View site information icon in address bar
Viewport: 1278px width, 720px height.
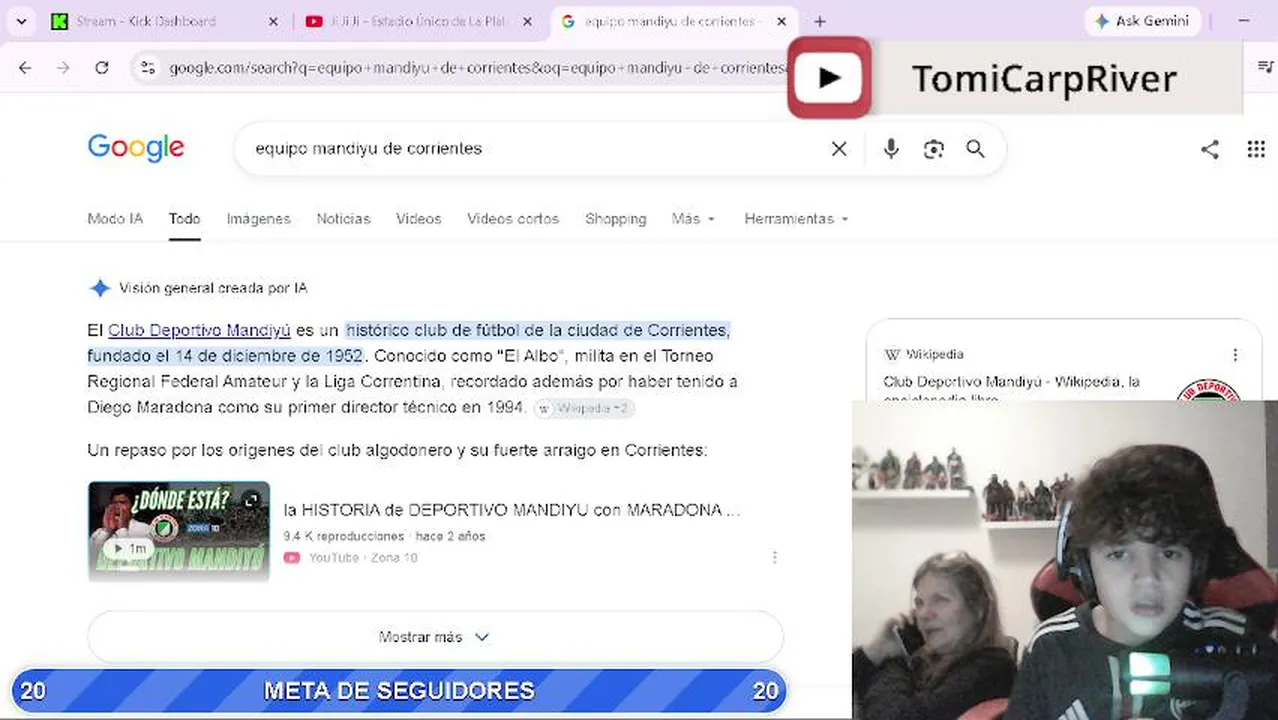click(x=148, y=67)
